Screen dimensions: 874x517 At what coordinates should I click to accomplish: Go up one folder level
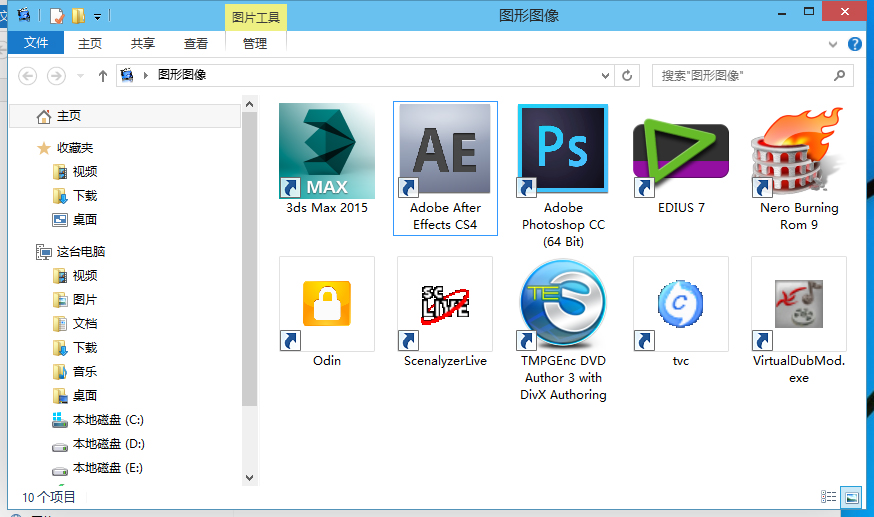point(103,76)
